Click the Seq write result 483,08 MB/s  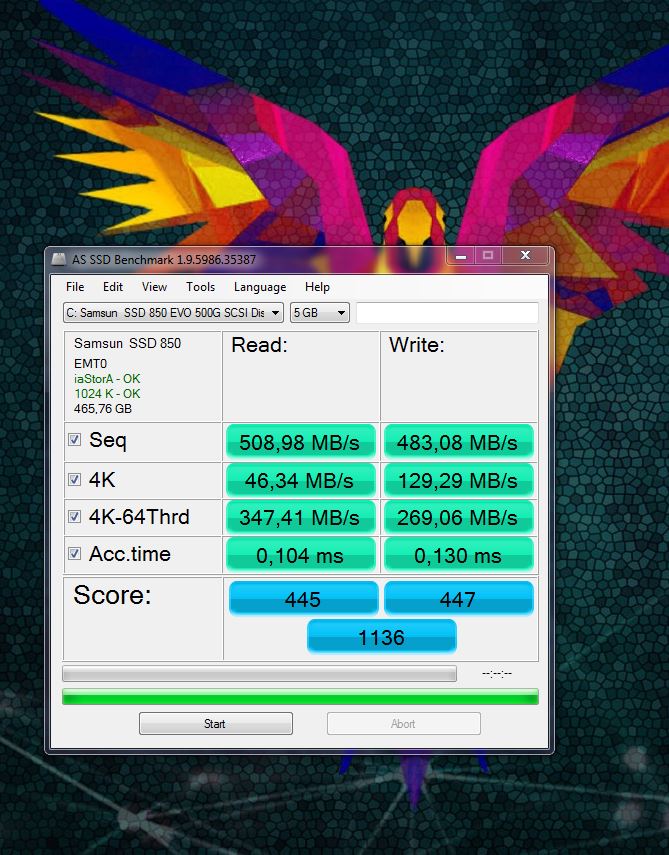[x=458, y=442]
